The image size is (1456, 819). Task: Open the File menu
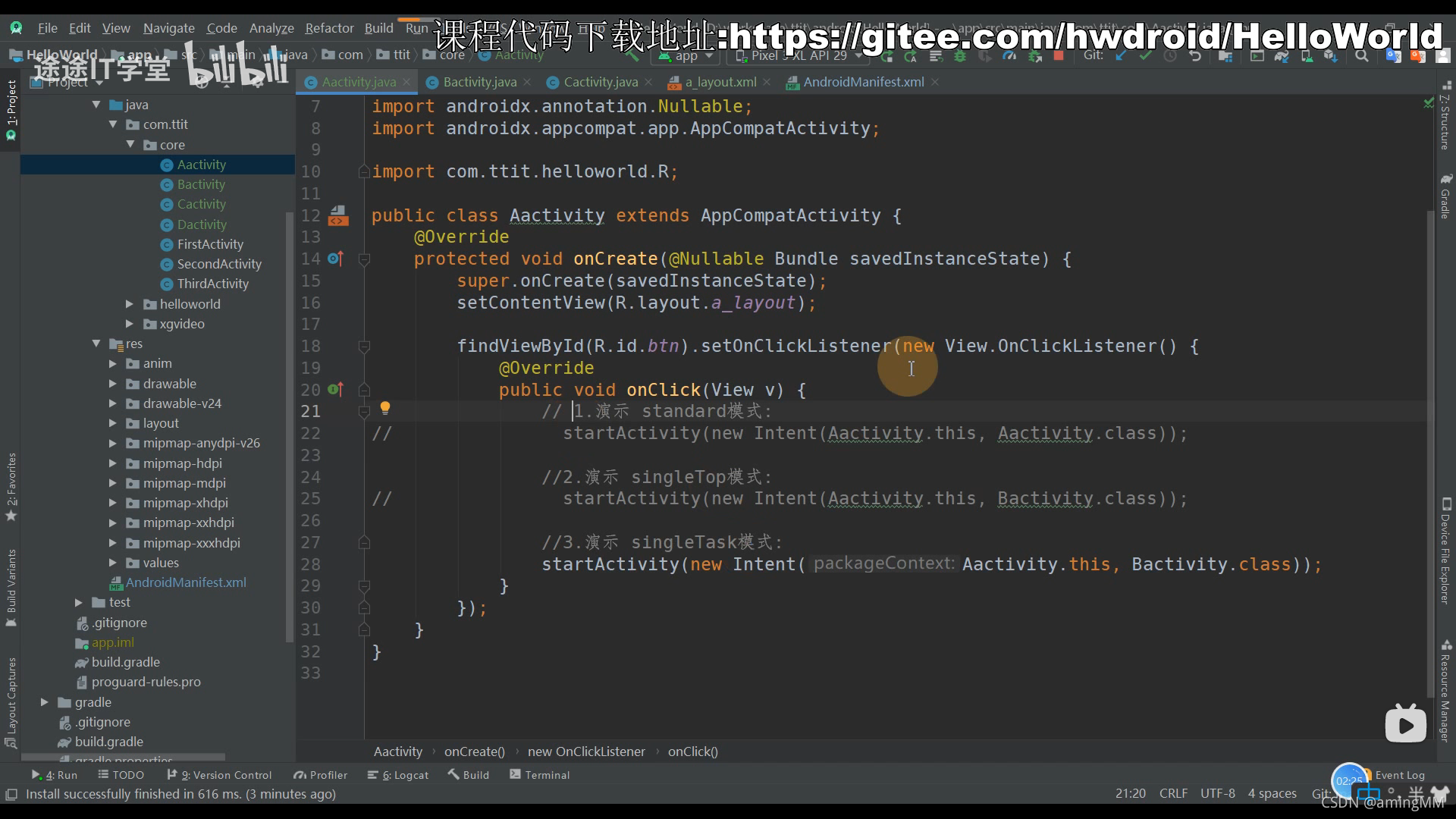tap(47, 28)
